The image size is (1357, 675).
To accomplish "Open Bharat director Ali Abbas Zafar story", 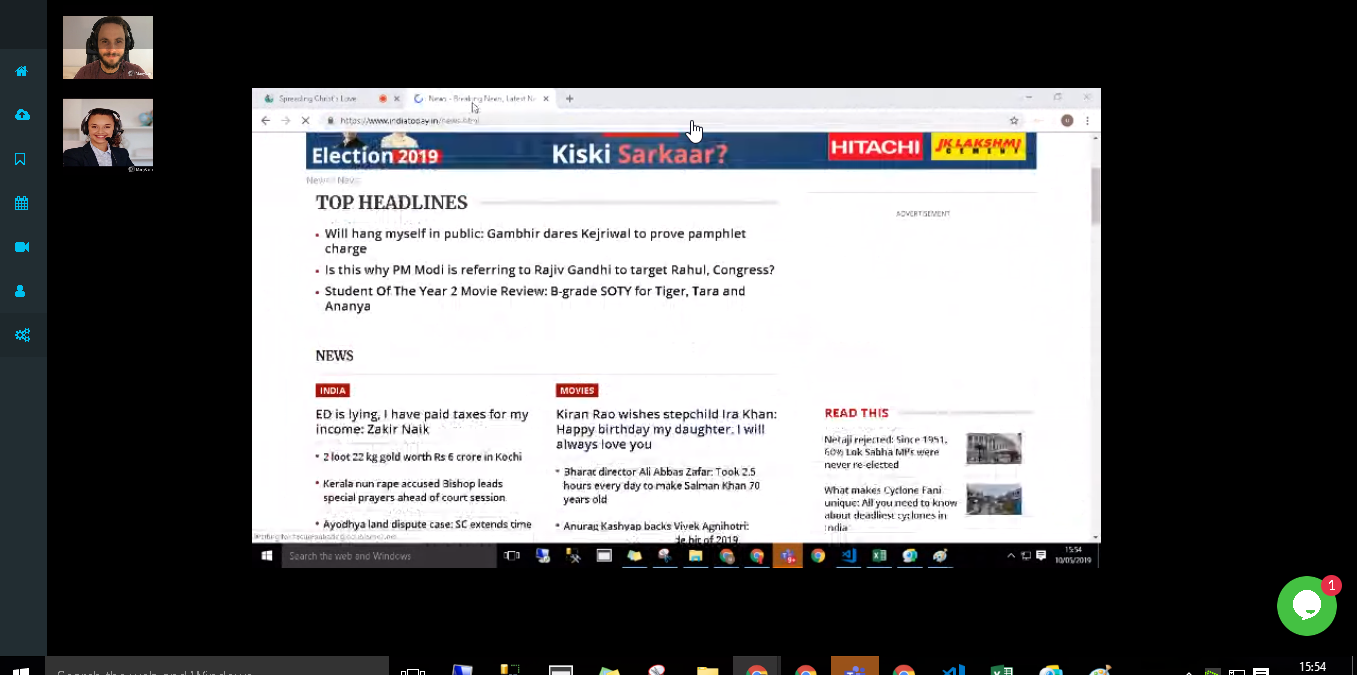I will click(x=660, y=485).
